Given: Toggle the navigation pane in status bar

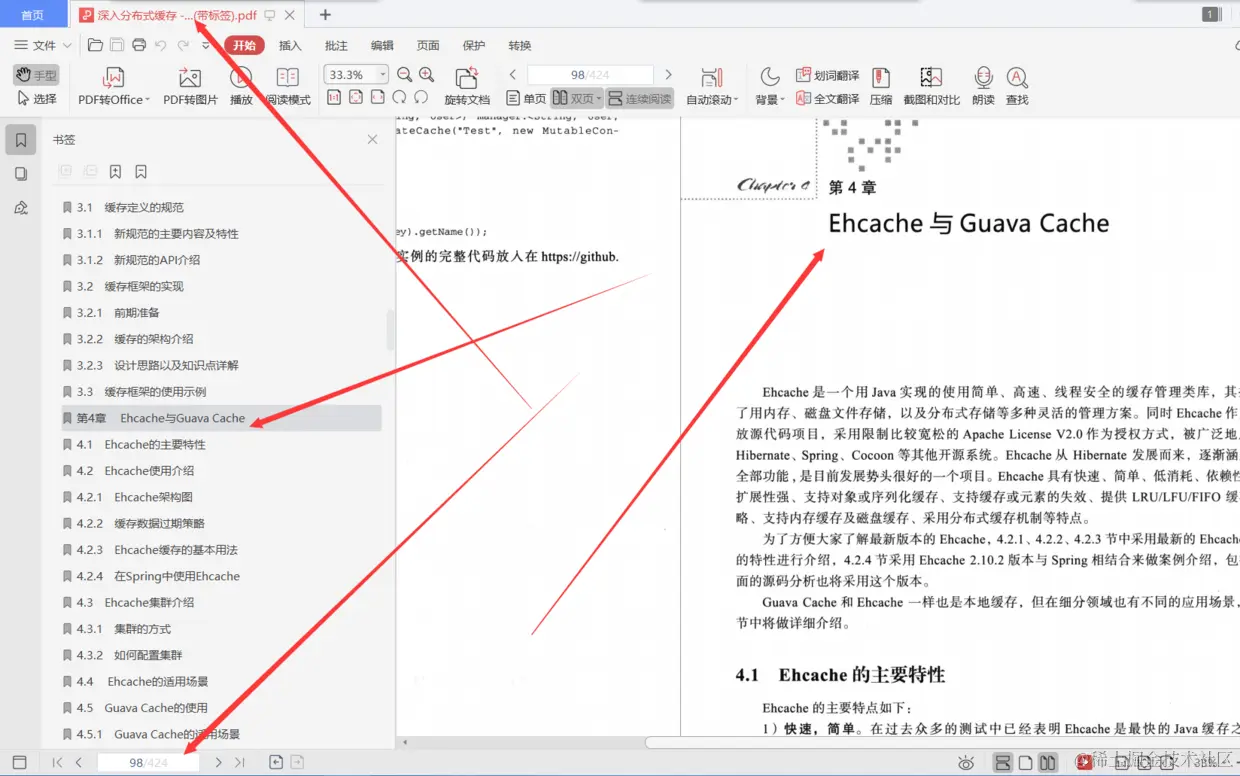Looking at the screenshot, I should point(19,763).
